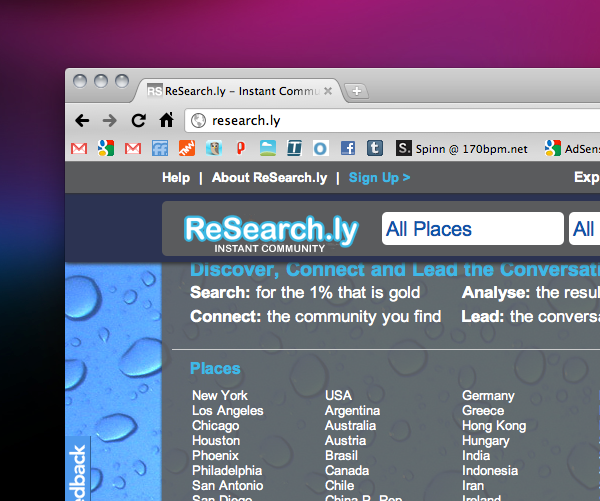Click the 'Connect: the community you find' text
The width and height of the screenshot is (600, 501).
tap(316, 317)
